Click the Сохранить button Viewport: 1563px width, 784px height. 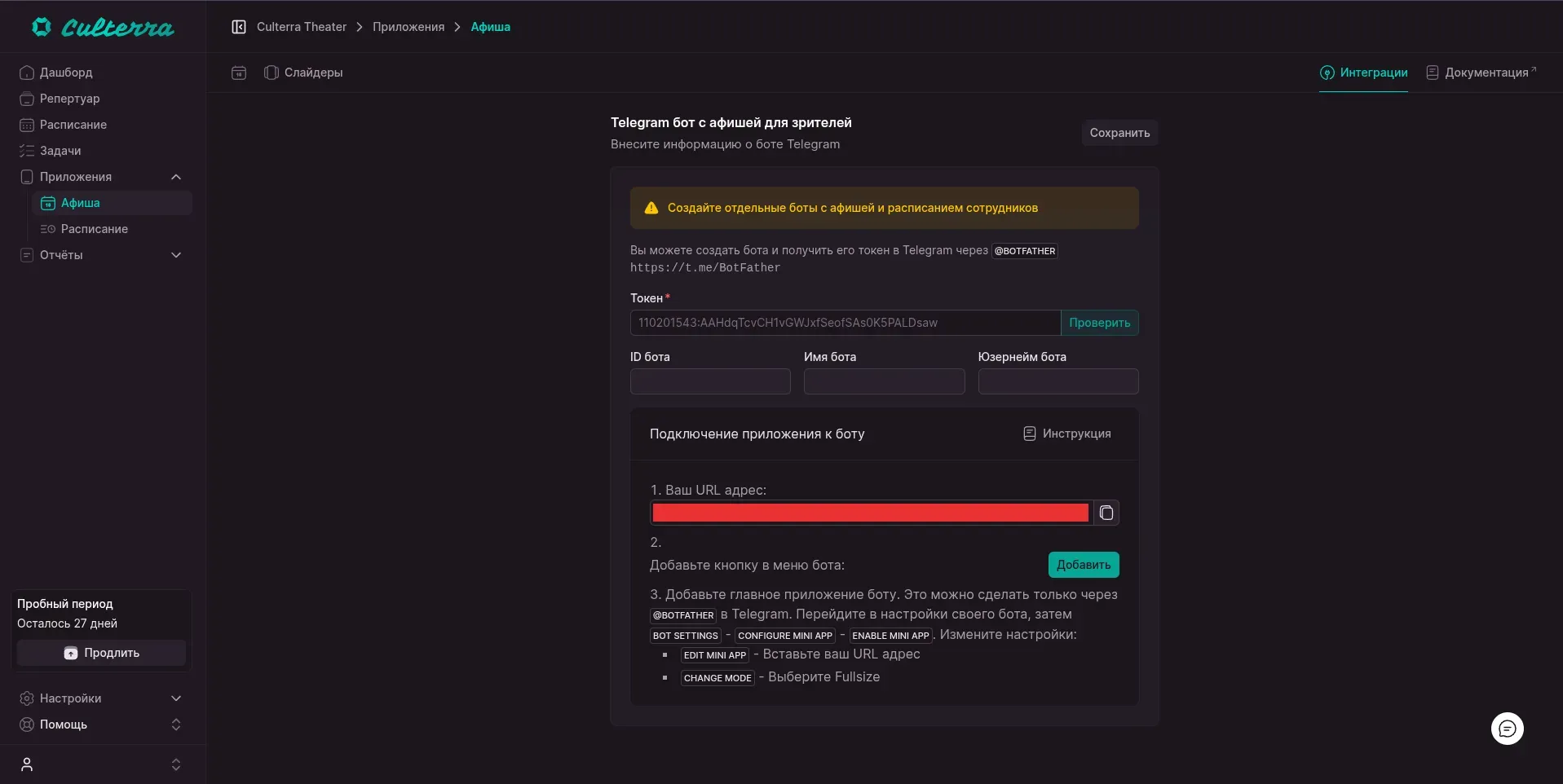click(x=1119, y=133)
